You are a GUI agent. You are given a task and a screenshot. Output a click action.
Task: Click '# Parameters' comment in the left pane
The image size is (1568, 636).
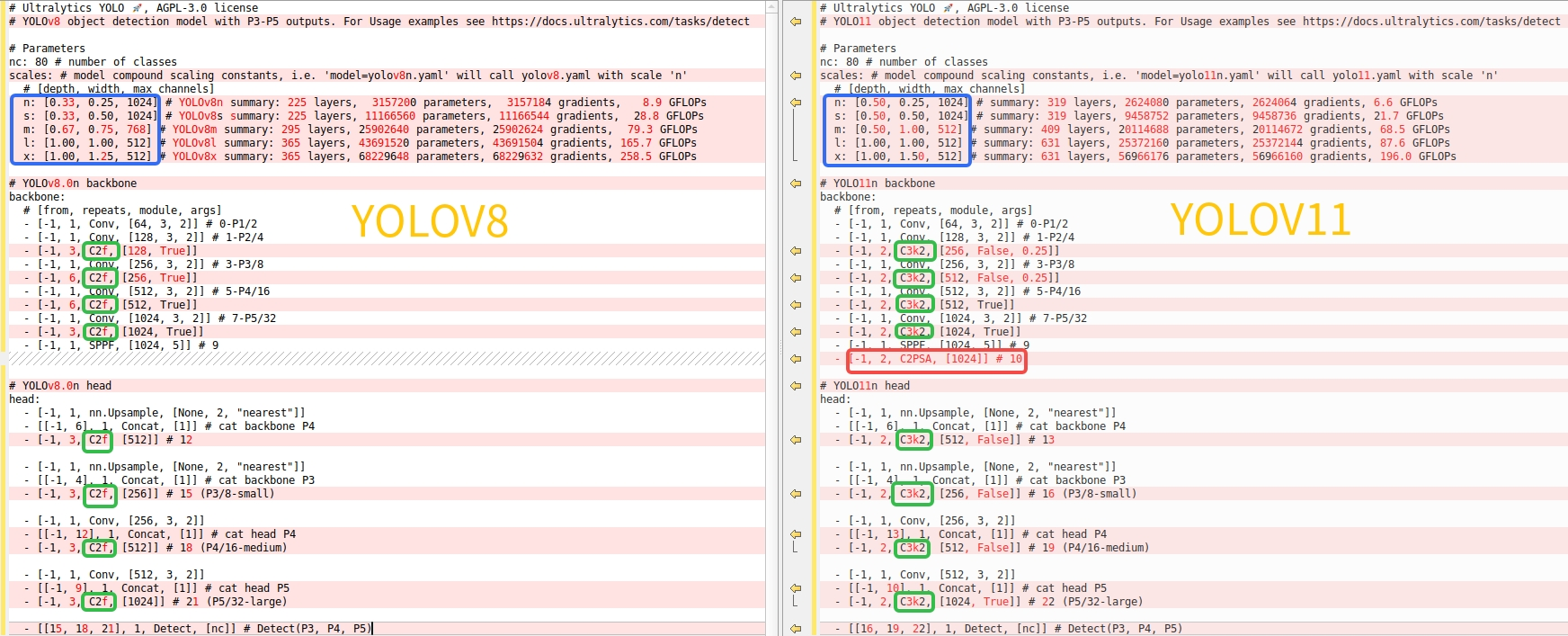click(48, 49)
